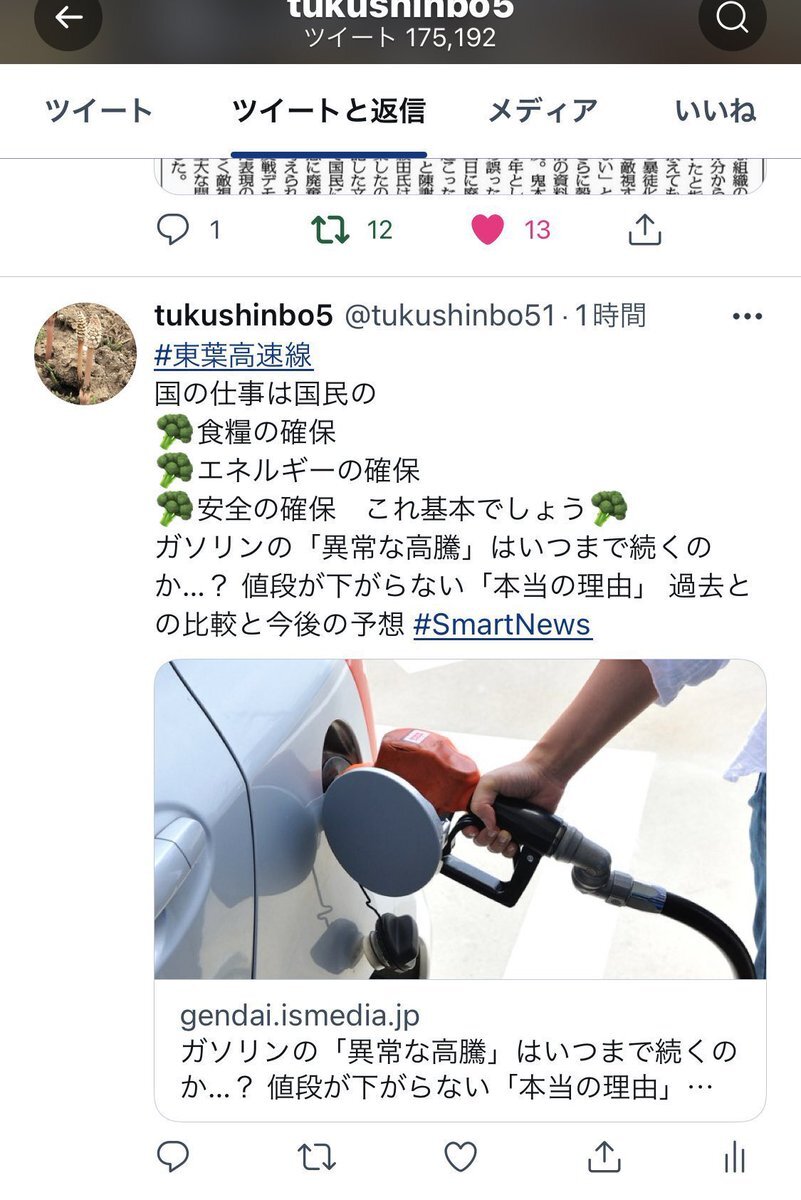Open the gas pump article image
The width and height of the screenshot is (801, 1200).
pos(460,819)
